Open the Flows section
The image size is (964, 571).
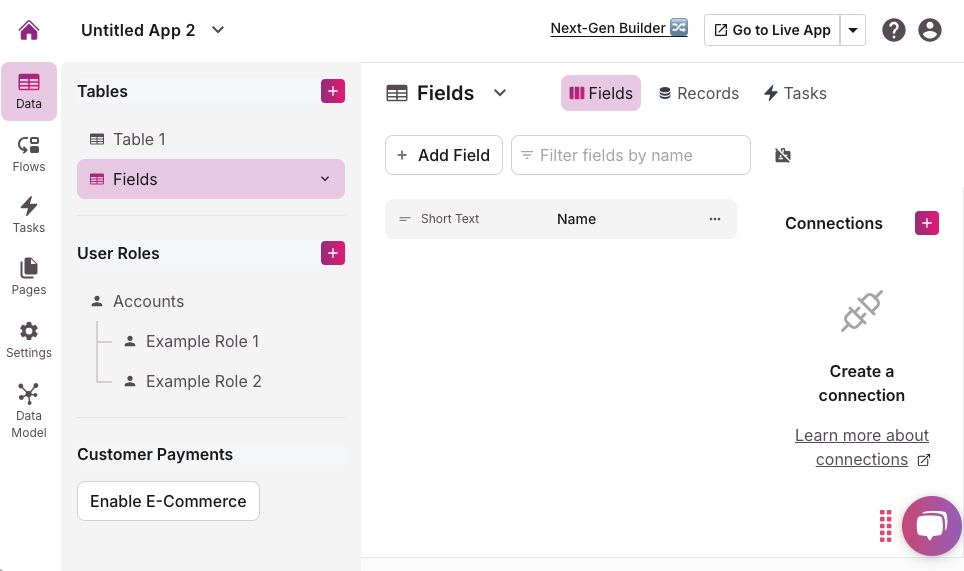point(29,154)
